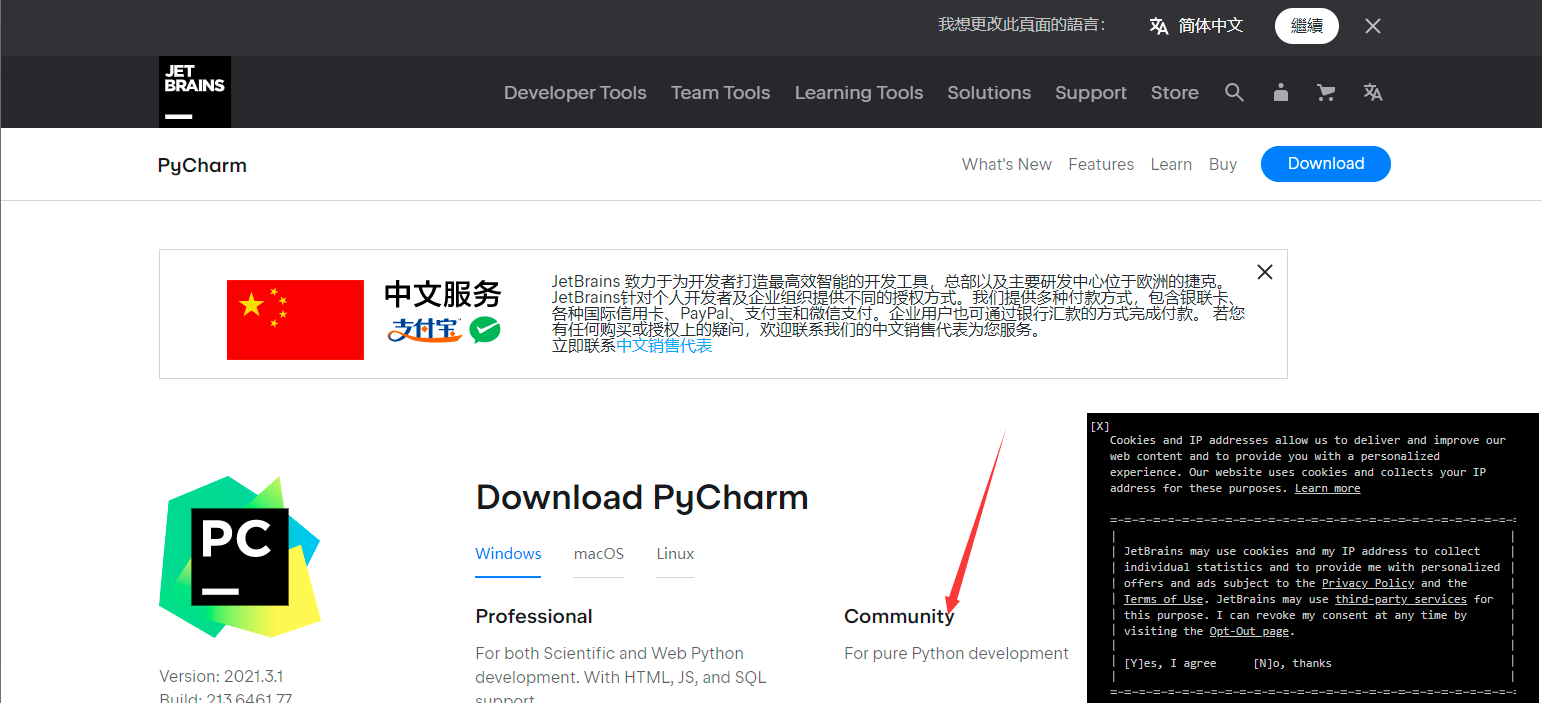Visit the Opt-Out page link
Image resolution: width=1542 pixels, height=703 pixels.
coord(1248,631)
